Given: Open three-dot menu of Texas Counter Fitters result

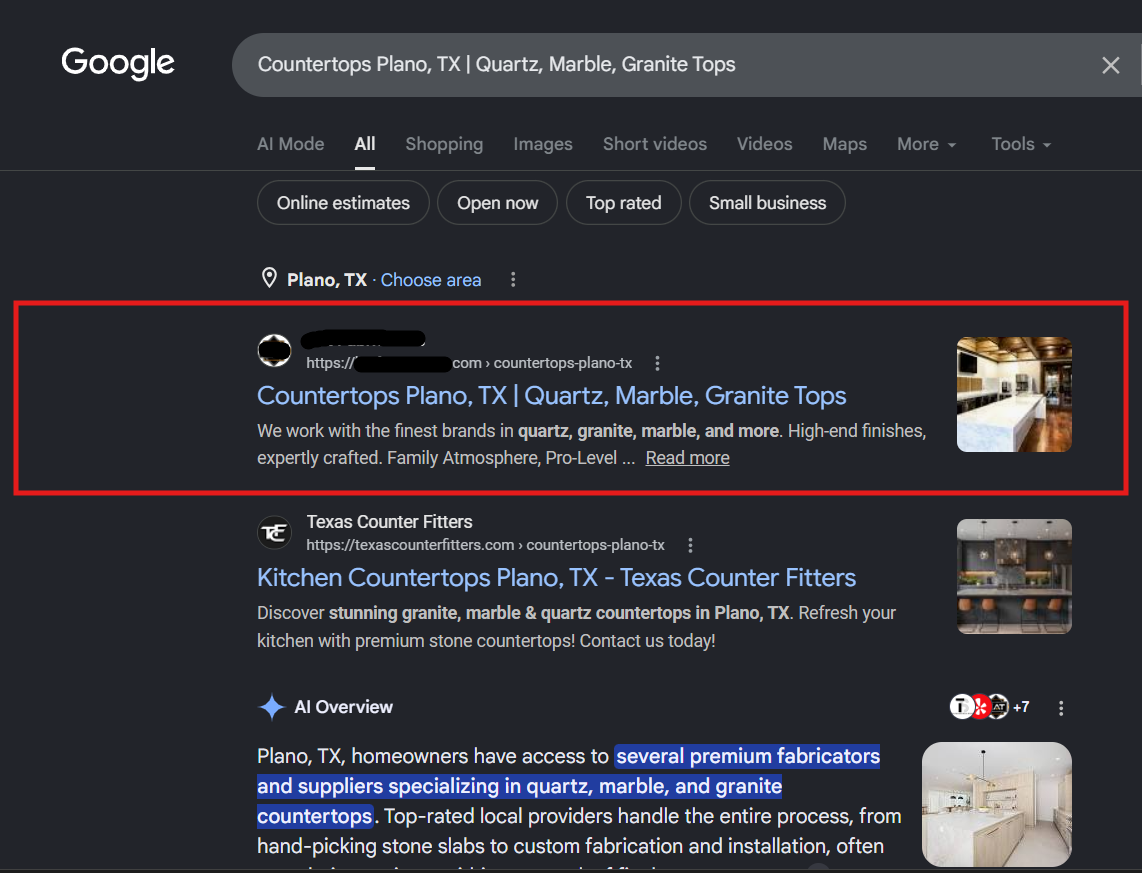Looking at the screenshot, I should [690, 545].
